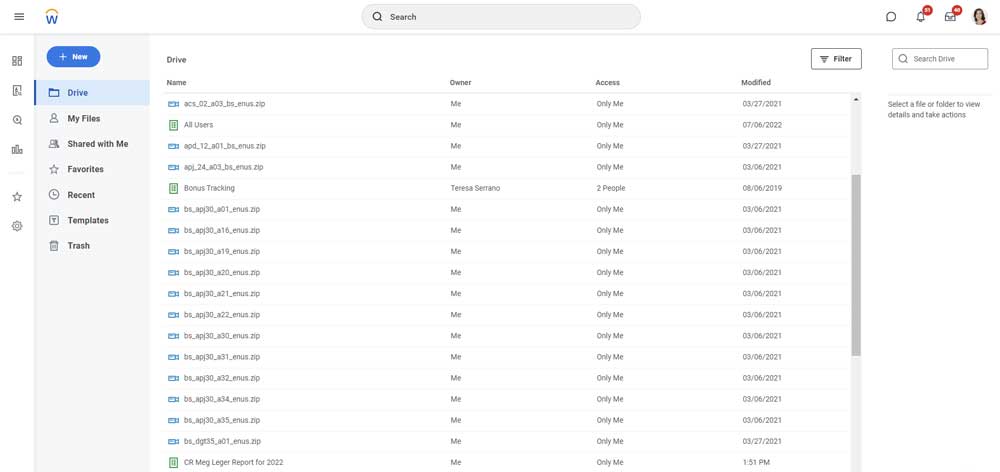The height and width of the screenshot is (472, 1000).
Task: Open the user profile avatar
Action: [x=980, y=17]
